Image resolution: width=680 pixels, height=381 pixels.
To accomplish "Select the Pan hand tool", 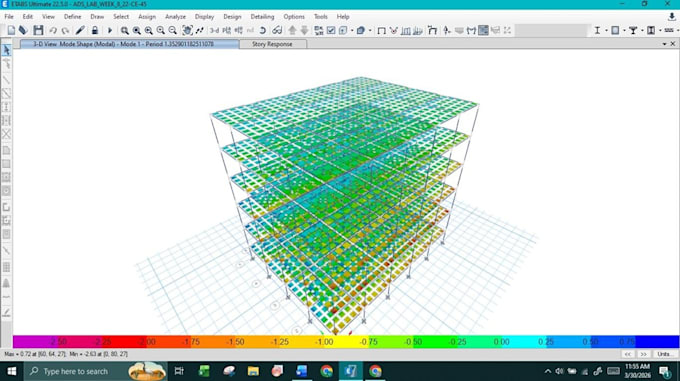I will point(187,30).
